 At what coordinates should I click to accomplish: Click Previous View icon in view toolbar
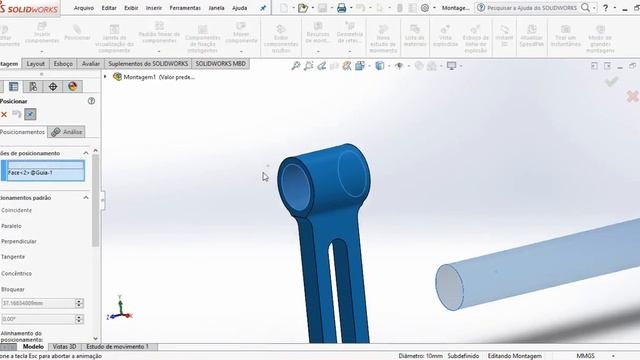tap(322, 66)
